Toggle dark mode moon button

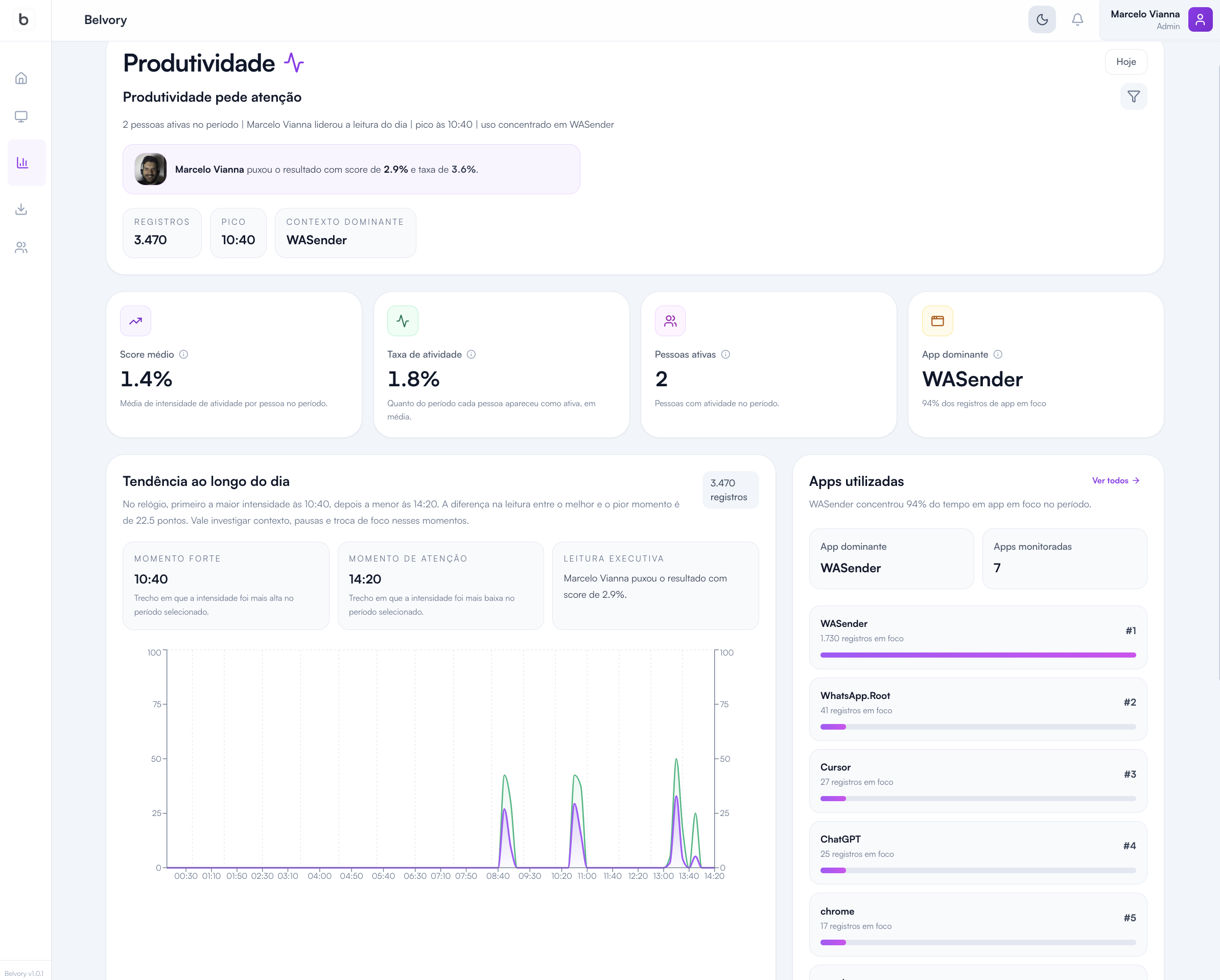[1042, 20]
